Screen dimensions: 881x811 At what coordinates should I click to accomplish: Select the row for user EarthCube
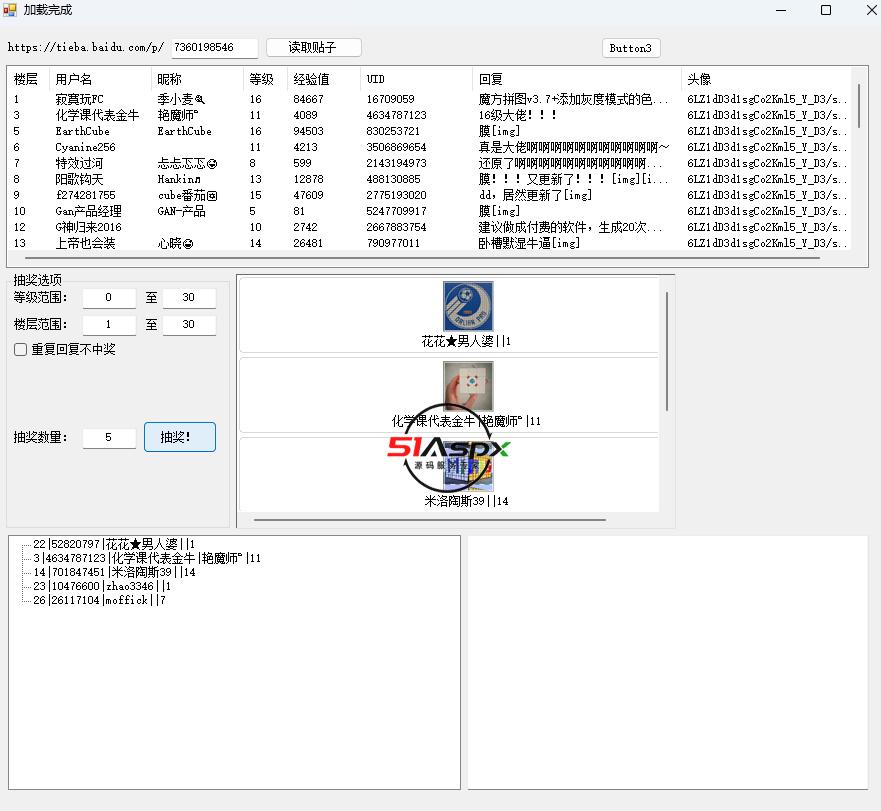(x=82, y=131)
